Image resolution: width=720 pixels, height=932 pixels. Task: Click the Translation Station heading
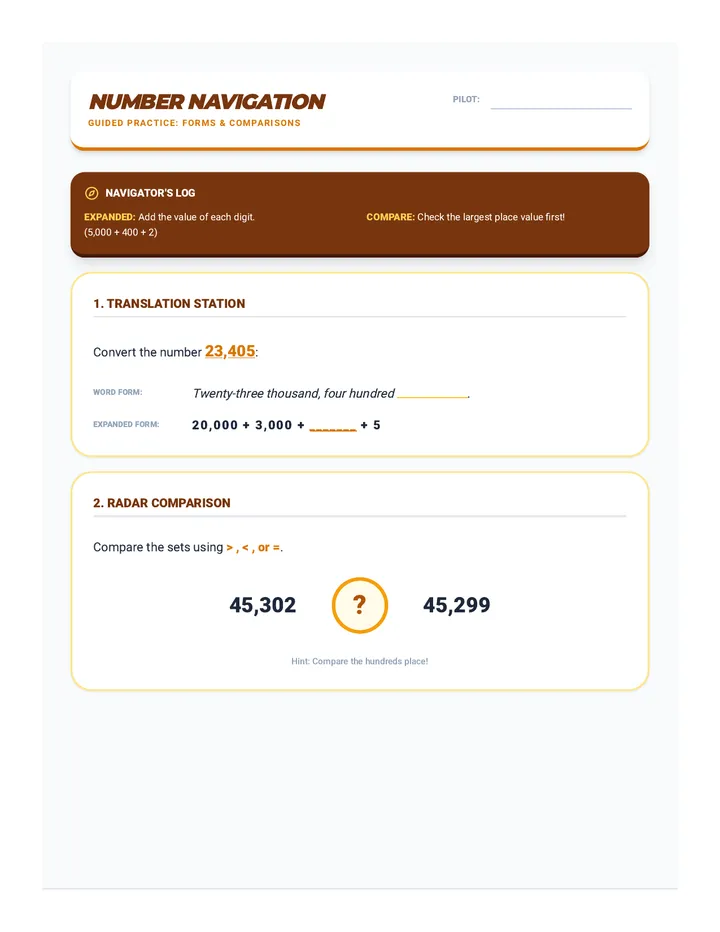point(169,304)
